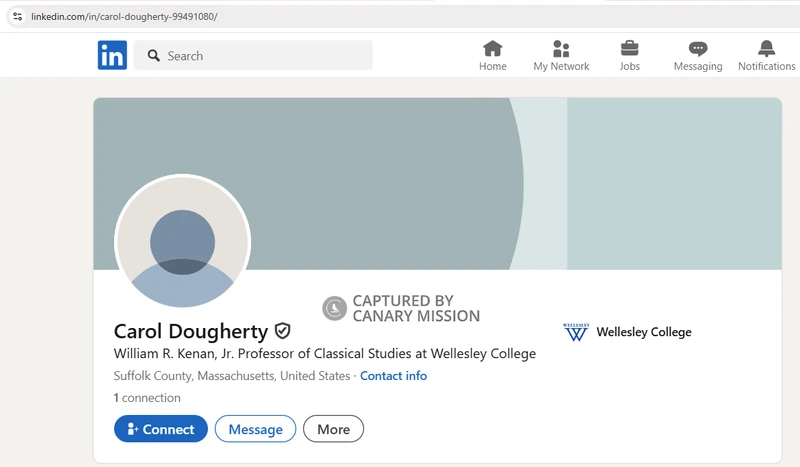Click inside the Search field

tap(253, 55)
